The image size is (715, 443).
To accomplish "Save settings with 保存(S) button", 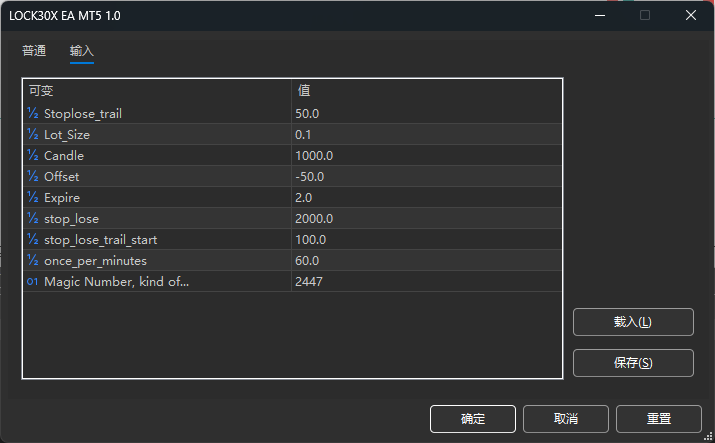I will (633, 363).
